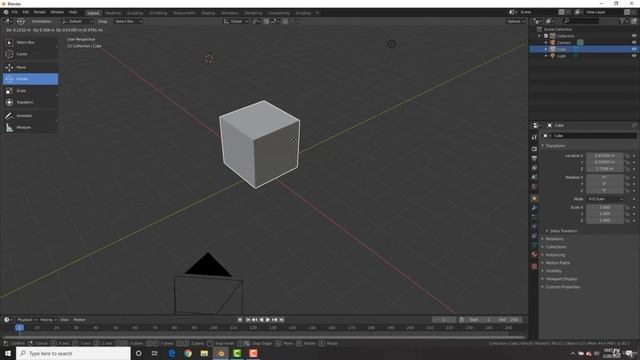640x360 pixels.
Task: Open the timeline View menu
Action: [x=64, y=320]
